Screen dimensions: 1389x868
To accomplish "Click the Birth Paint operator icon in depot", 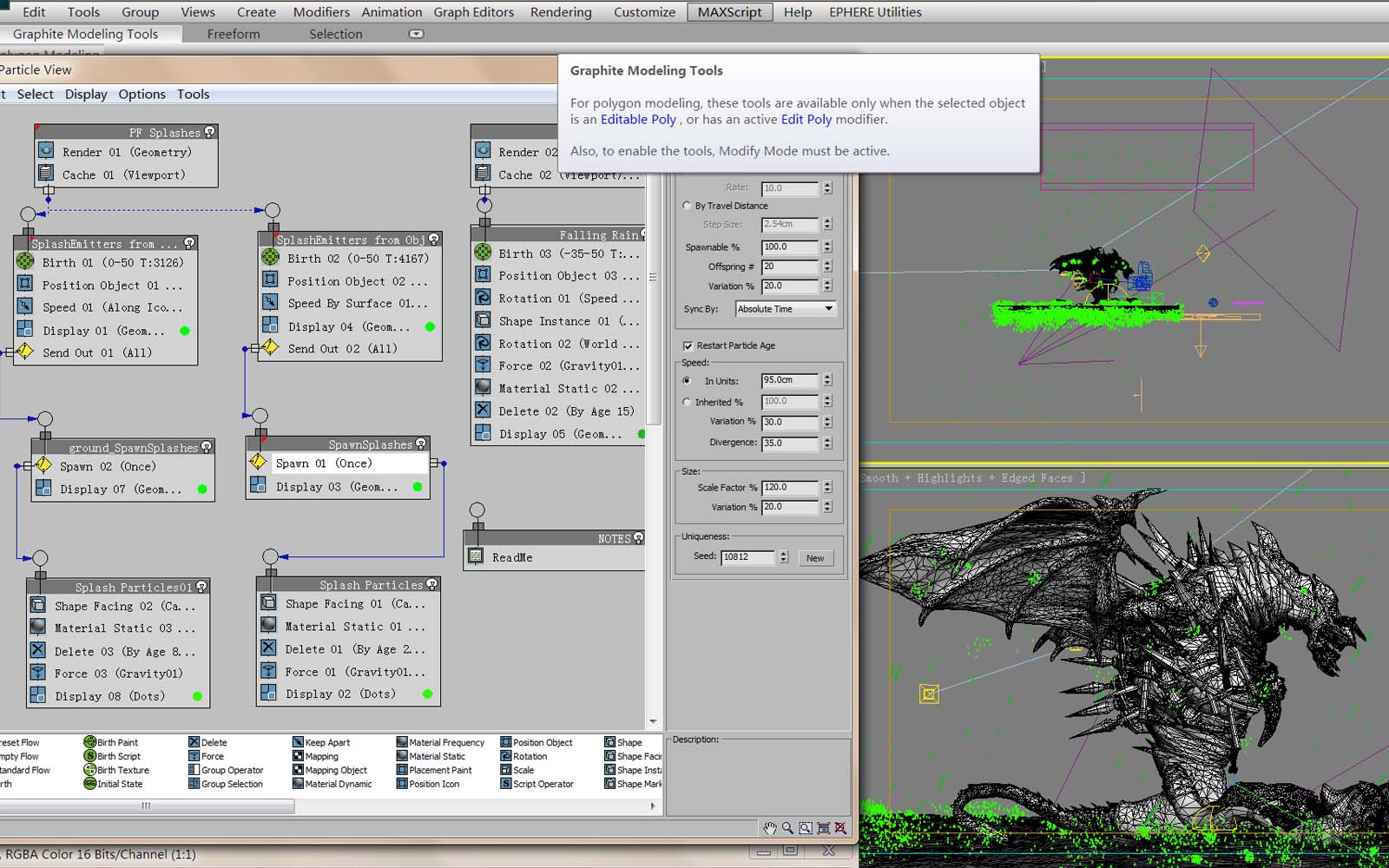I will pos(89,742).
